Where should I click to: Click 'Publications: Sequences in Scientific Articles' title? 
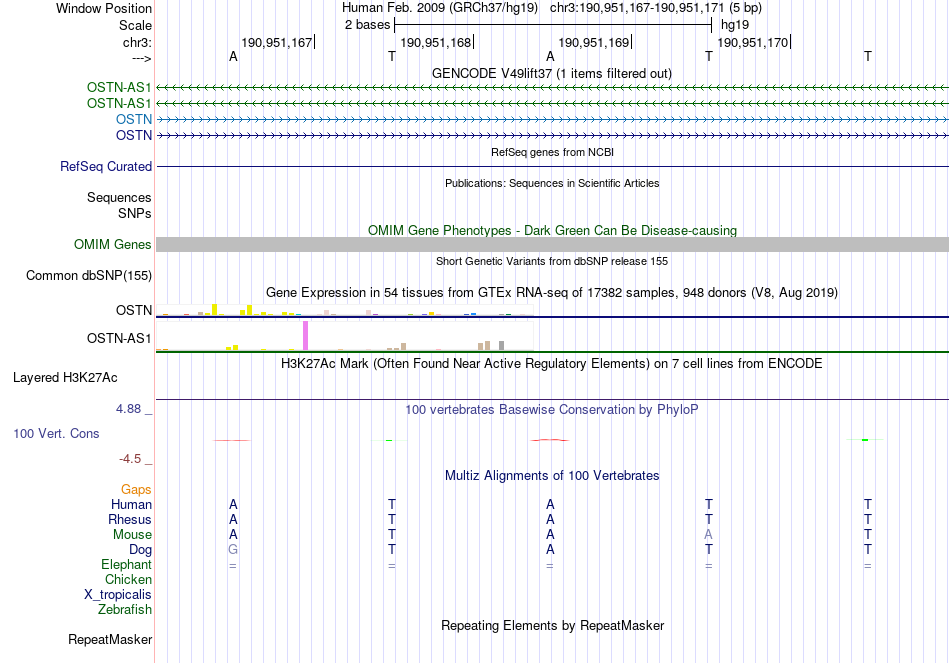[552, 183]
